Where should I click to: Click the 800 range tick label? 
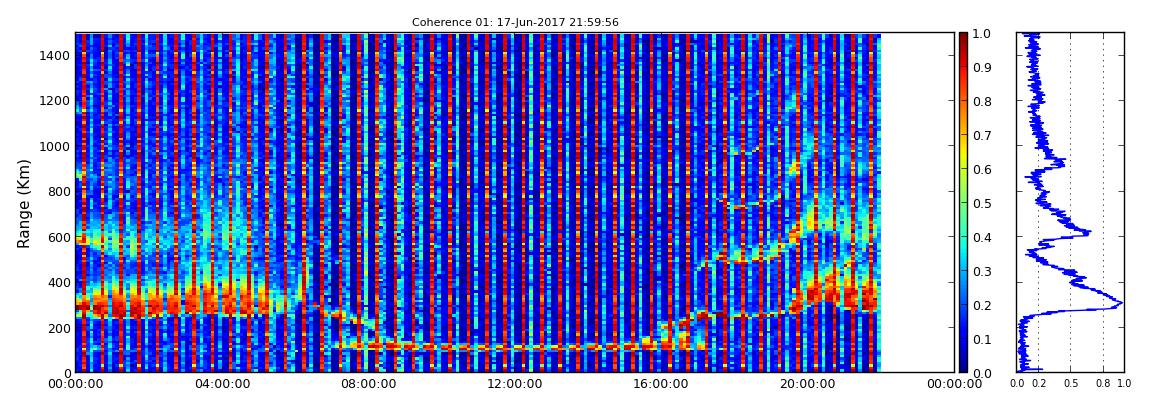tap(59, 192)
